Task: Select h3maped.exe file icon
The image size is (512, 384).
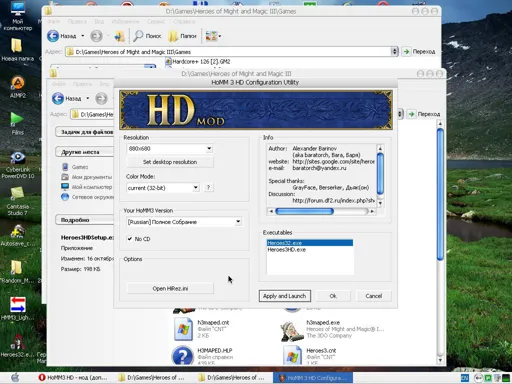Action: click(x=292, y=331)
